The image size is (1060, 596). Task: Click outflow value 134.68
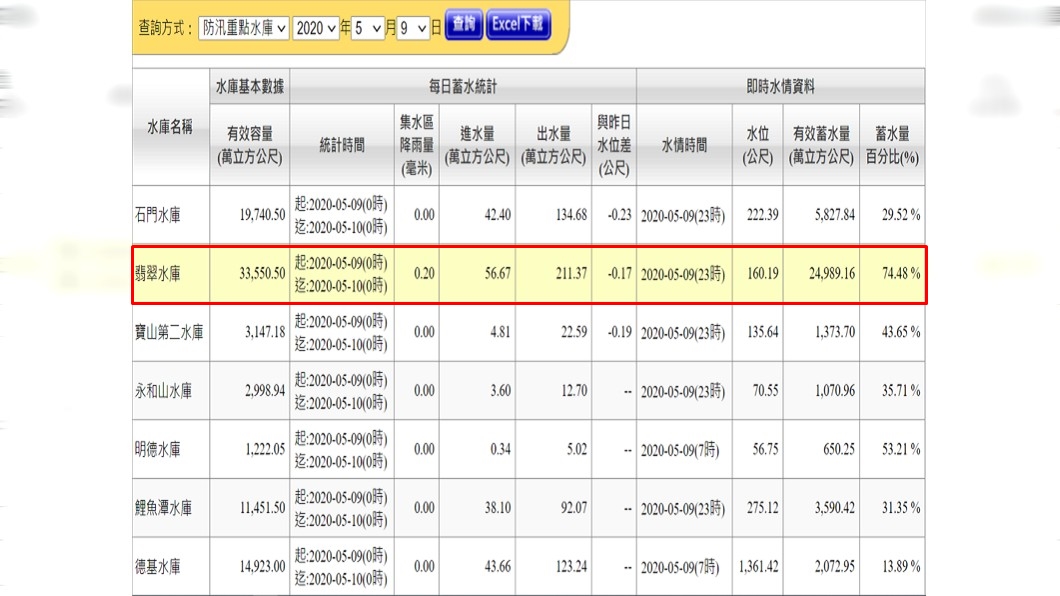pyautogui.click(x=571, y=215)
